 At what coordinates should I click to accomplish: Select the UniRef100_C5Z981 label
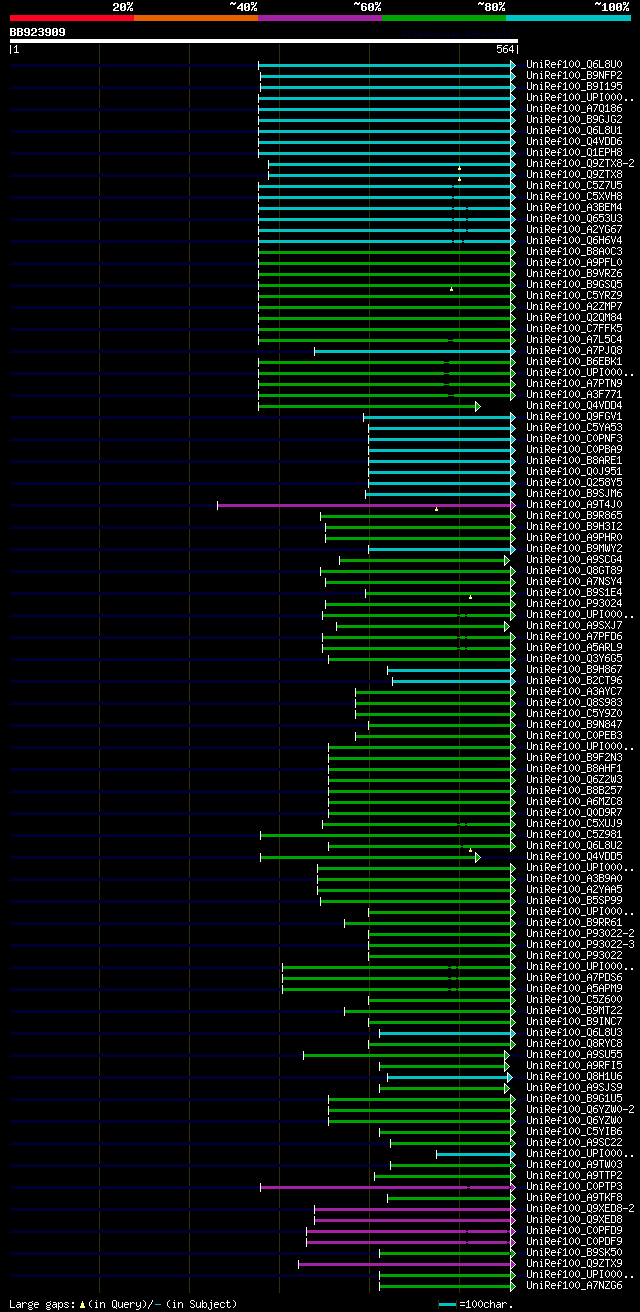pos(574,835)
